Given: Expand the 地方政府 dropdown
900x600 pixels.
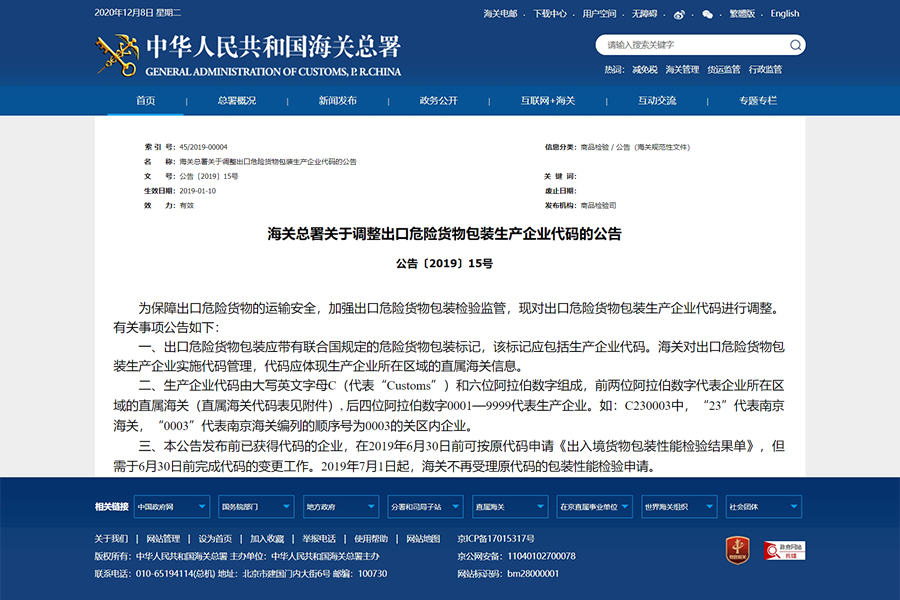Looking at the screenshot, I should [x=341, y=506].
